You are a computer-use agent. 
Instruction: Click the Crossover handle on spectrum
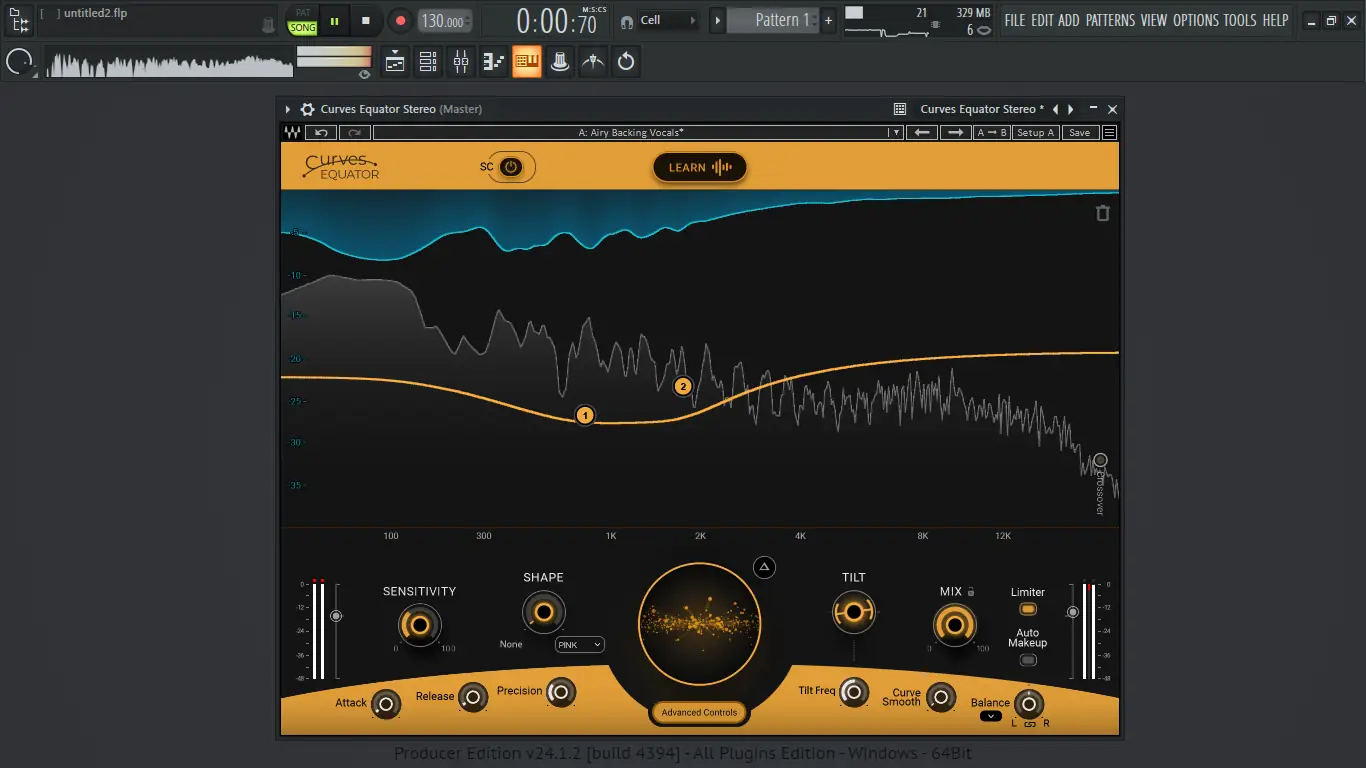(1100, 460)
